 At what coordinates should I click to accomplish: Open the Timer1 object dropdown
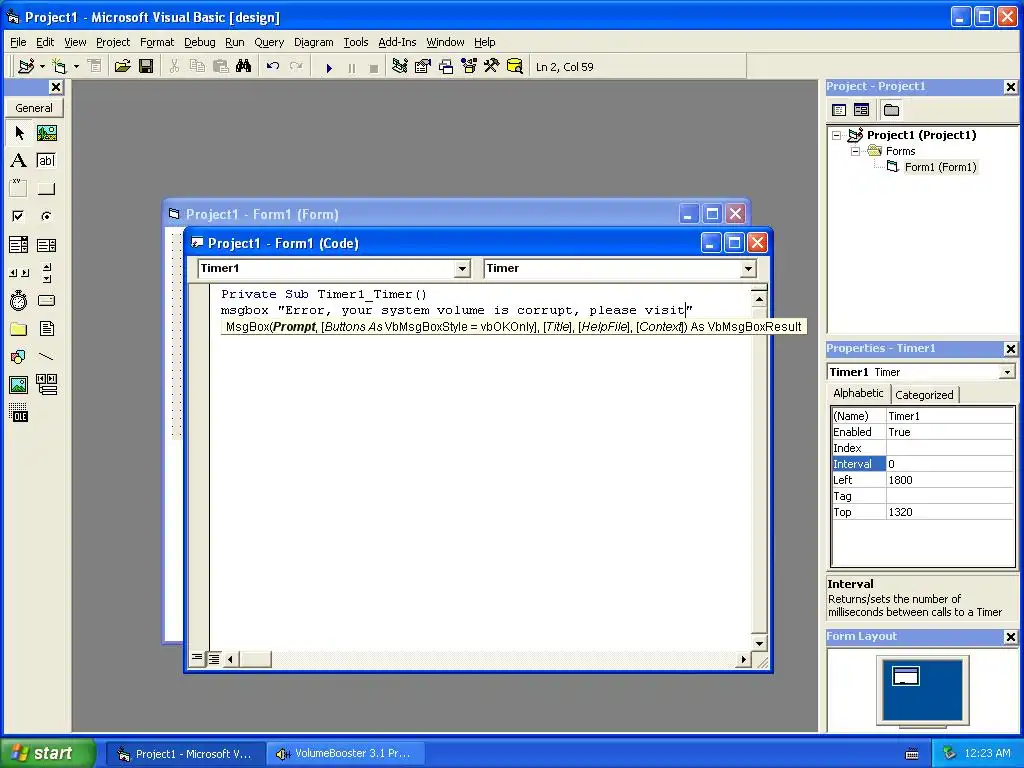coord(462,268)
